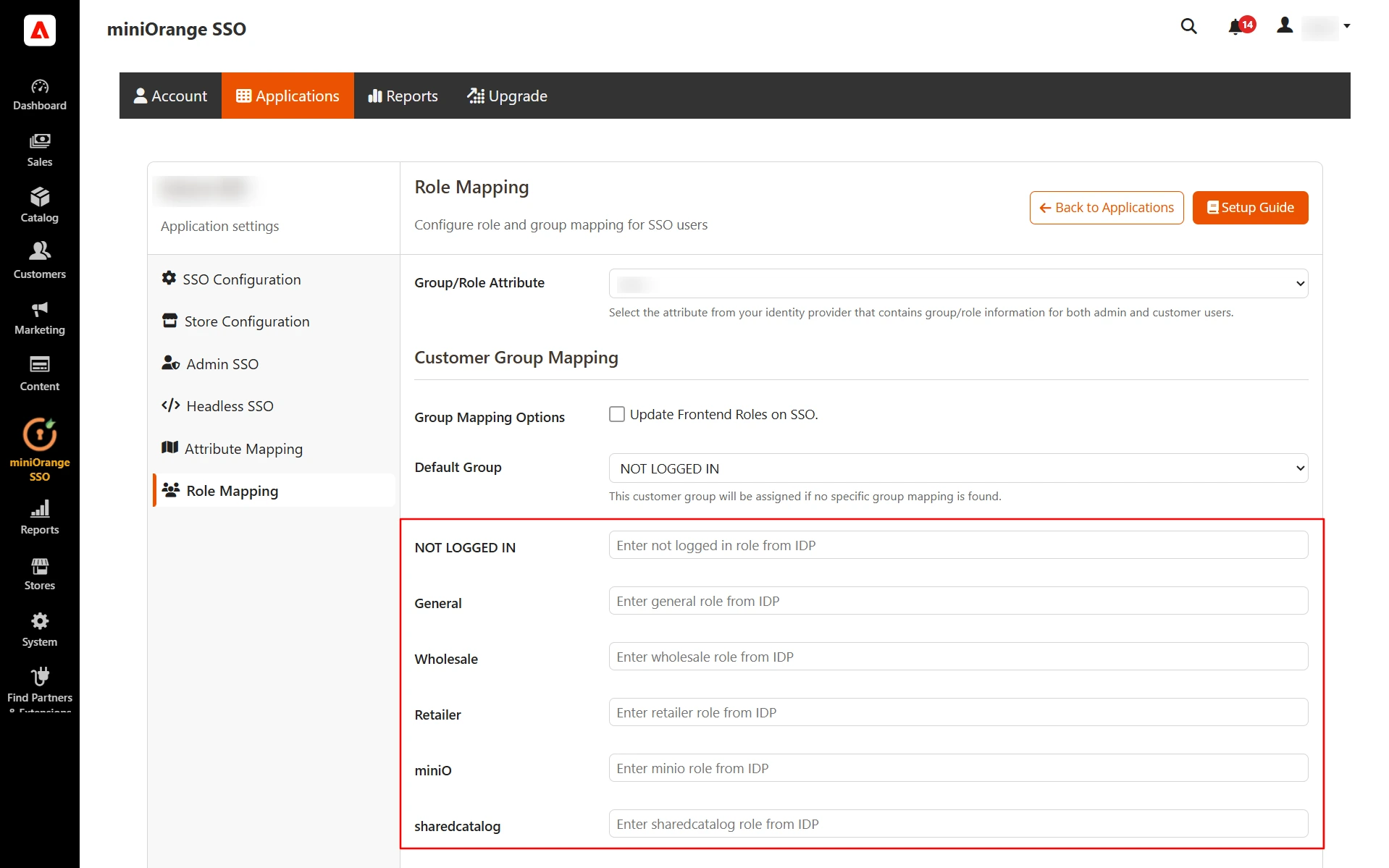Open the Group/Role Attribute dropdown
Screen dimensions: 1389x868
958,283
